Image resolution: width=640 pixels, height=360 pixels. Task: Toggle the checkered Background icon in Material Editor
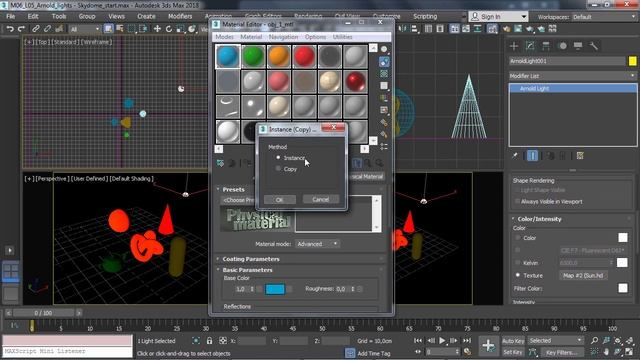click(x=384, y=74)
